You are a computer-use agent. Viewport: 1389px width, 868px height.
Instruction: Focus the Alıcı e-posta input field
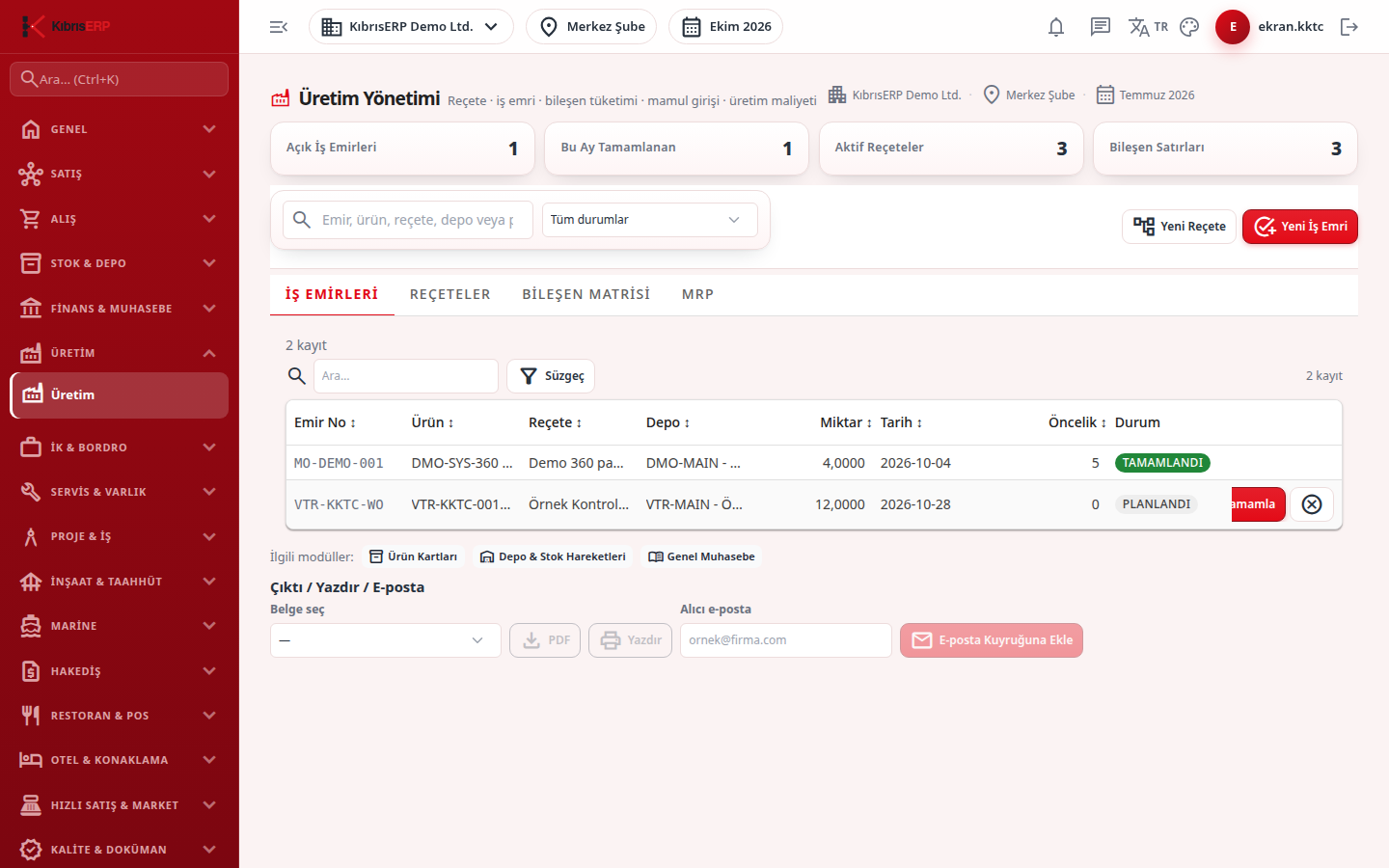786,640
